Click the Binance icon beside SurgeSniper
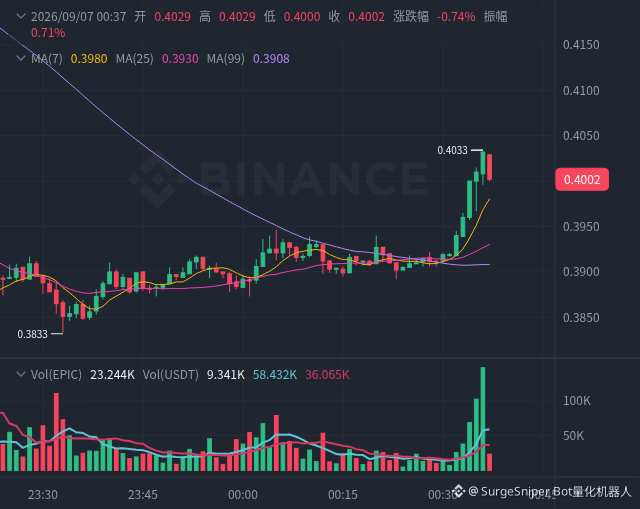This screenshot has height=509, width=640. (x=458, y=491)
